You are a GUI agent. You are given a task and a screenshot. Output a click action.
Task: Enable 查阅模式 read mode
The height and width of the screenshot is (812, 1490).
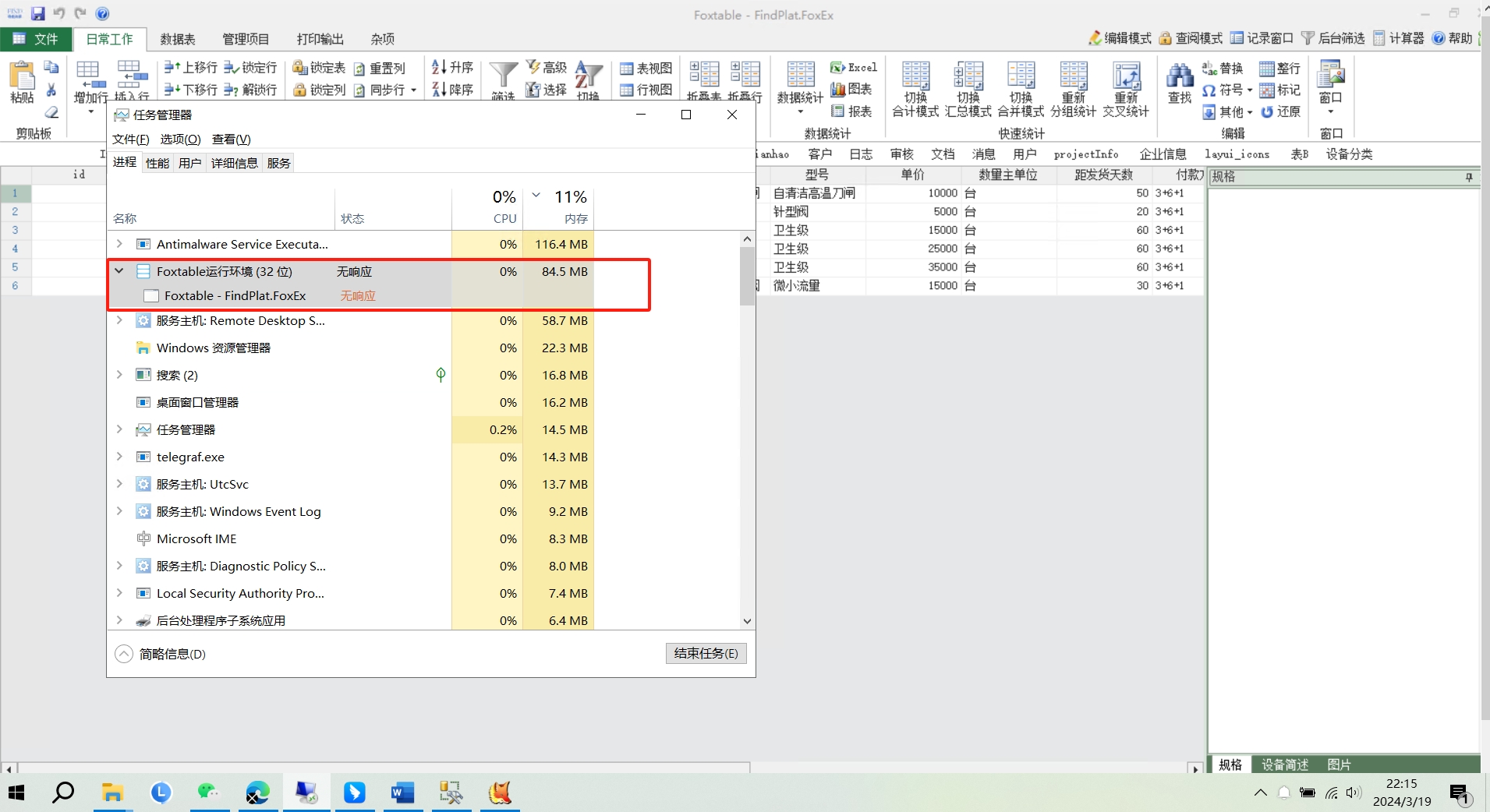(x=1191, y=38)
